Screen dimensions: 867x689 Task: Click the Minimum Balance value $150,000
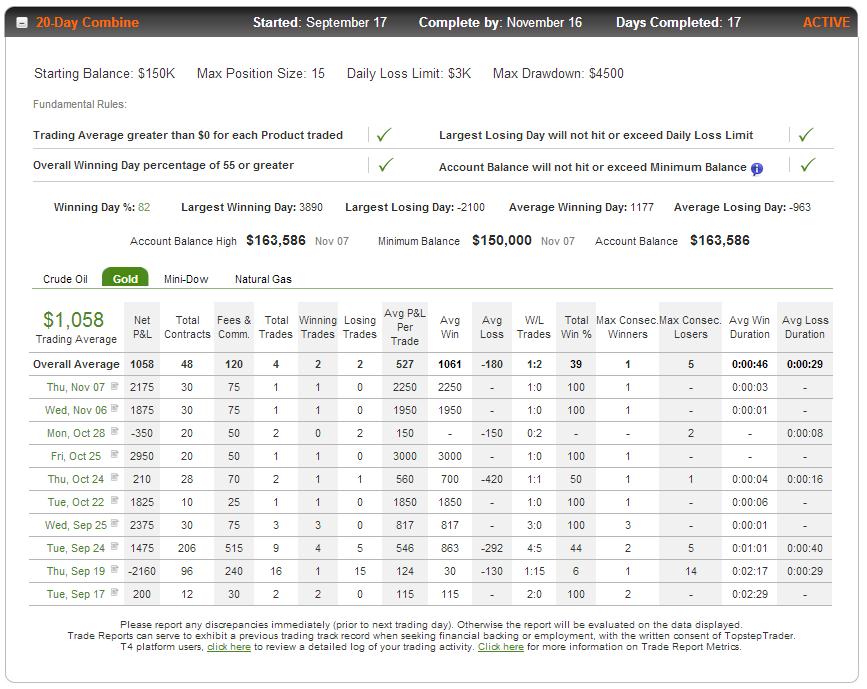[x=502, y=241]
